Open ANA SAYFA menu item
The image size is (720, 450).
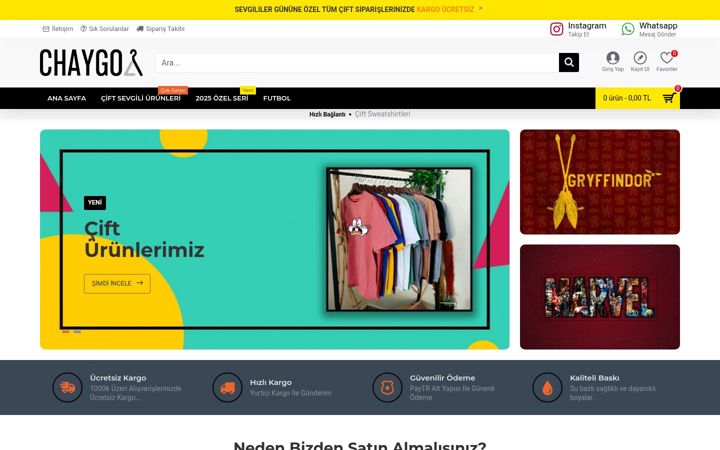(67, 98)
